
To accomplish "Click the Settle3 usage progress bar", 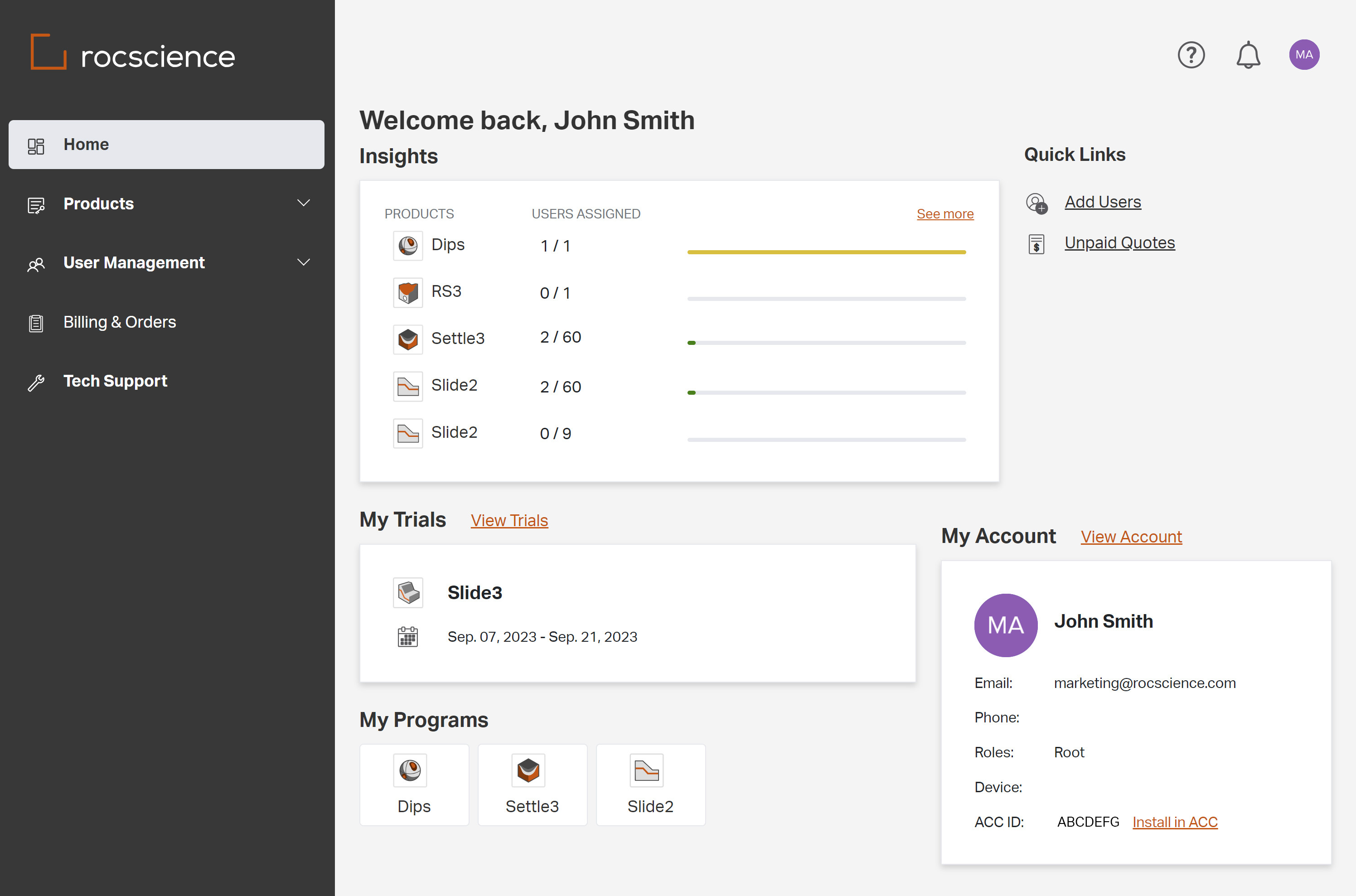I will tap(826, 343).
